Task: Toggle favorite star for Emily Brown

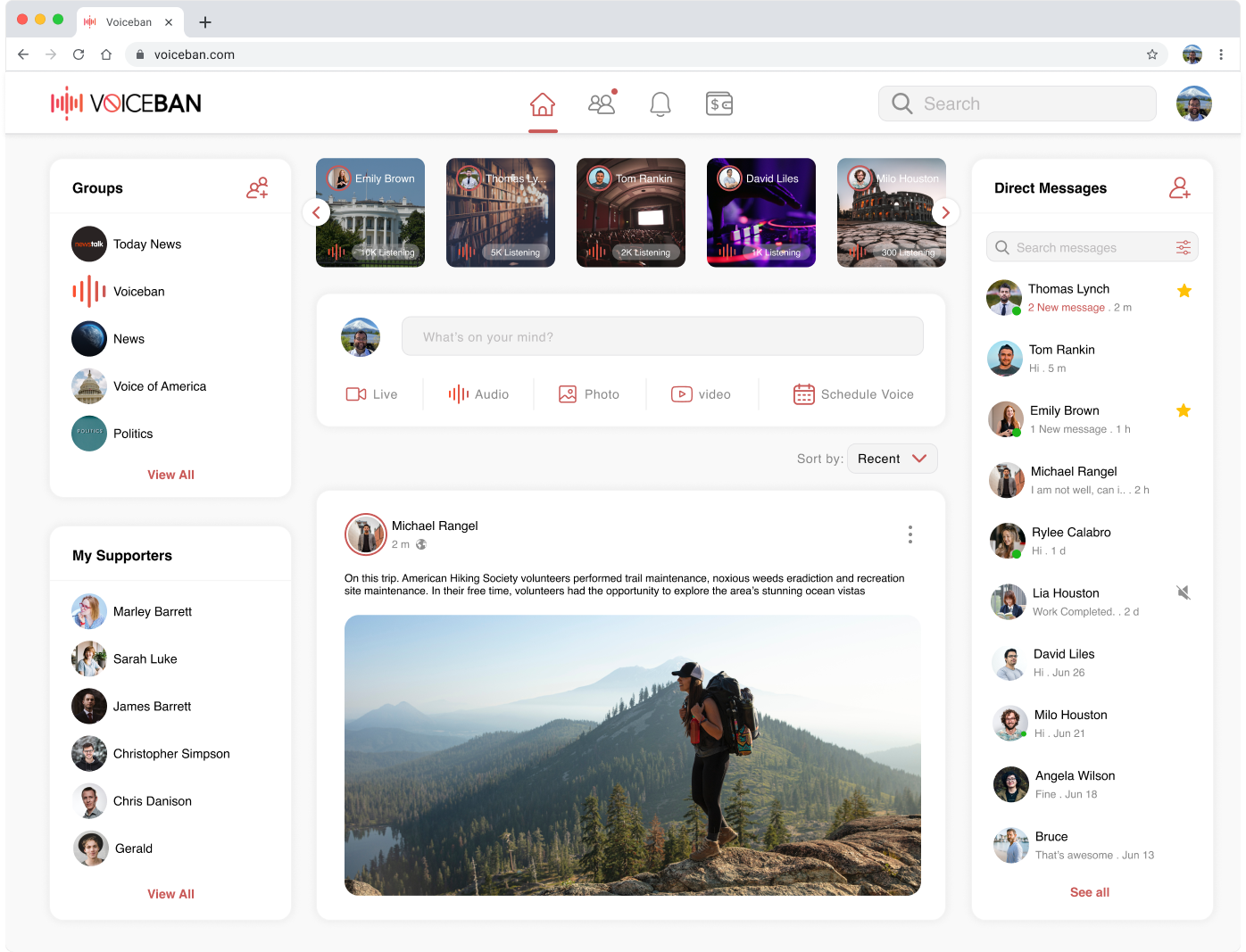Action: click(x=1183, y=411)
